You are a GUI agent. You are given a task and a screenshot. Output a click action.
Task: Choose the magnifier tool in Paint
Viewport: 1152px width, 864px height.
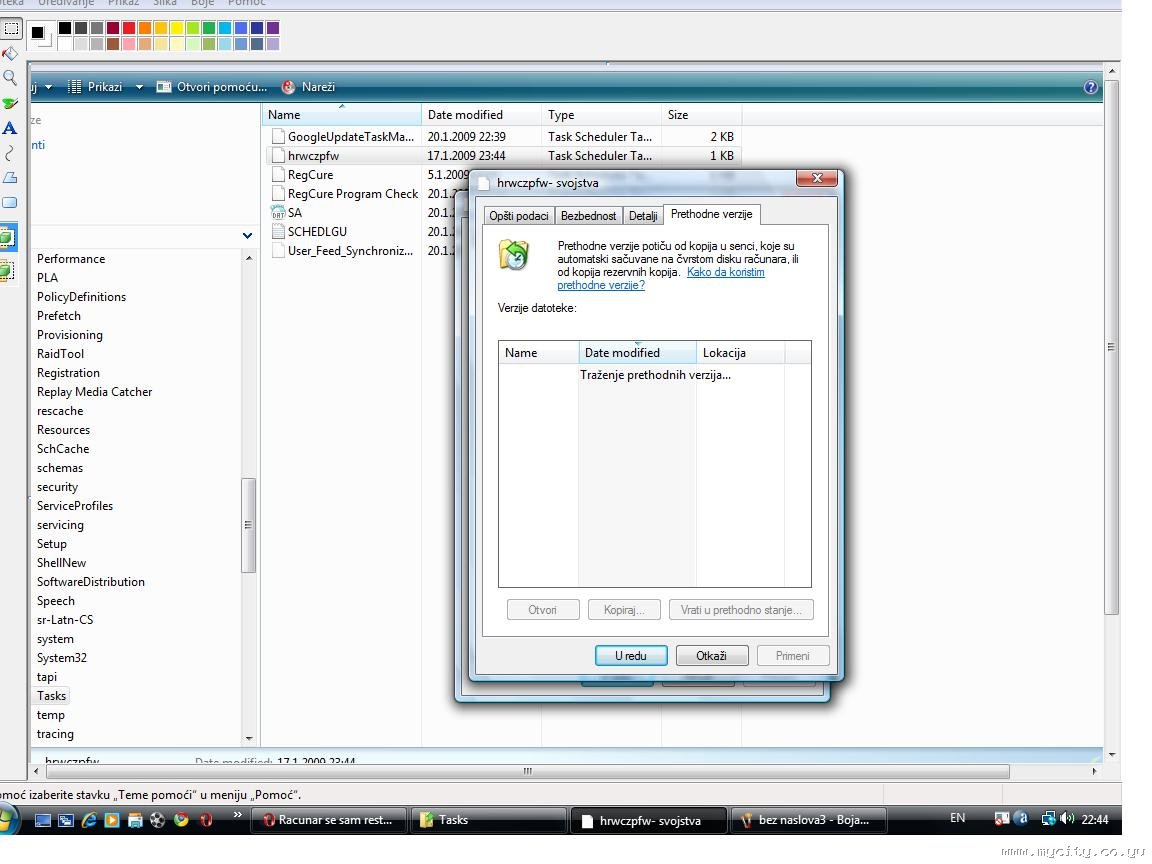[10, 78]
